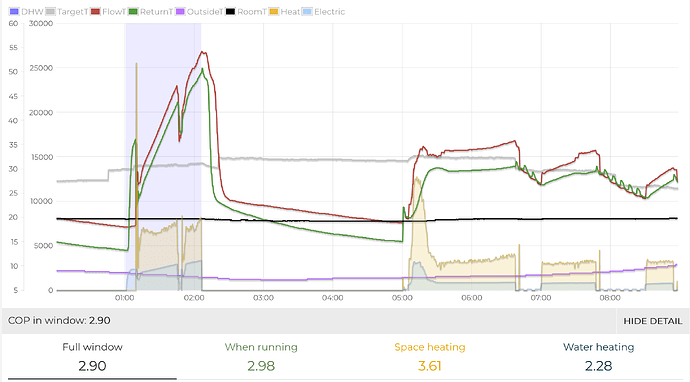Click the 05:00 time axis label
This screenshot has height=382, width=690.
click(x=402, y=298)
